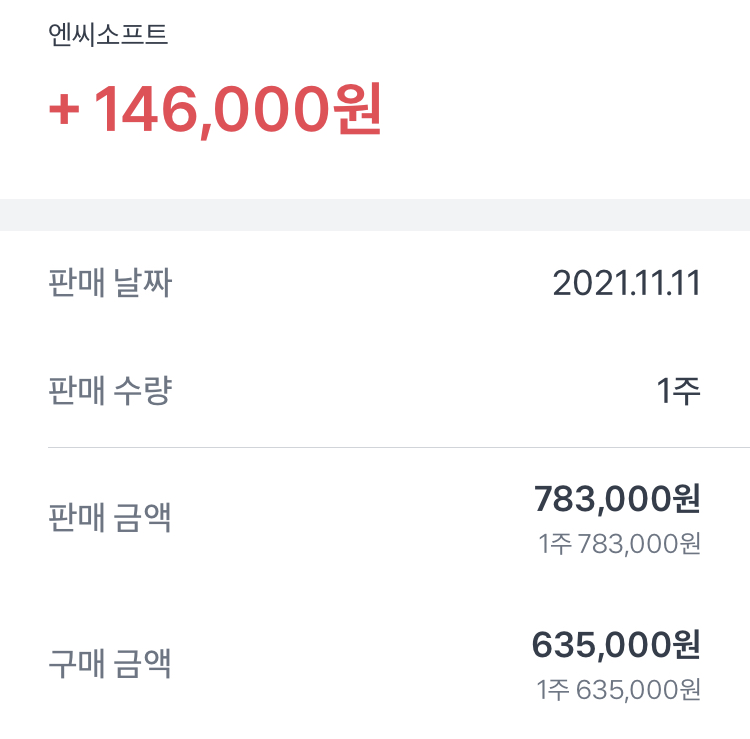
Task: Click the thin divider line below 판매 수량
Action: tap(398, 447)
